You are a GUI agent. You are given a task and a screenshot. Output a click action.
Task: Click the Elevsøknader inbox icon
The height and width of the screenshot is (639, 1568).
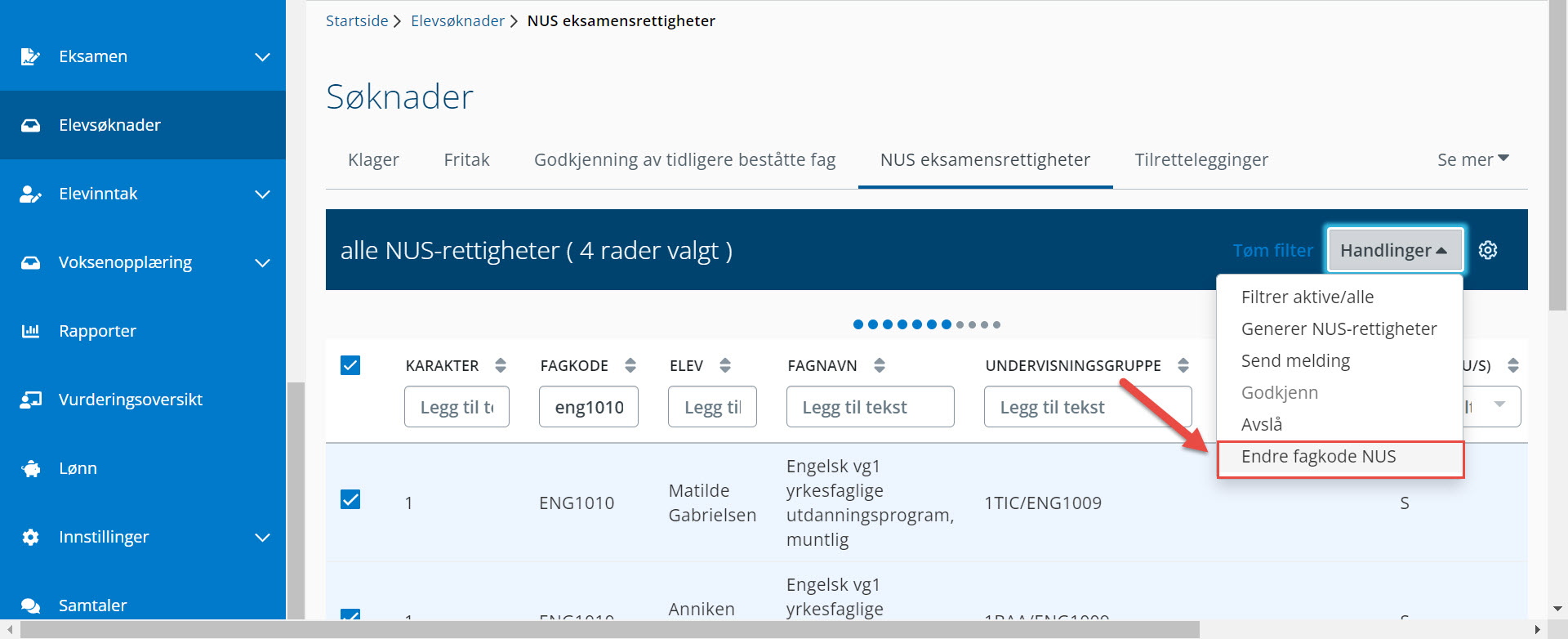tap(30, 125)
